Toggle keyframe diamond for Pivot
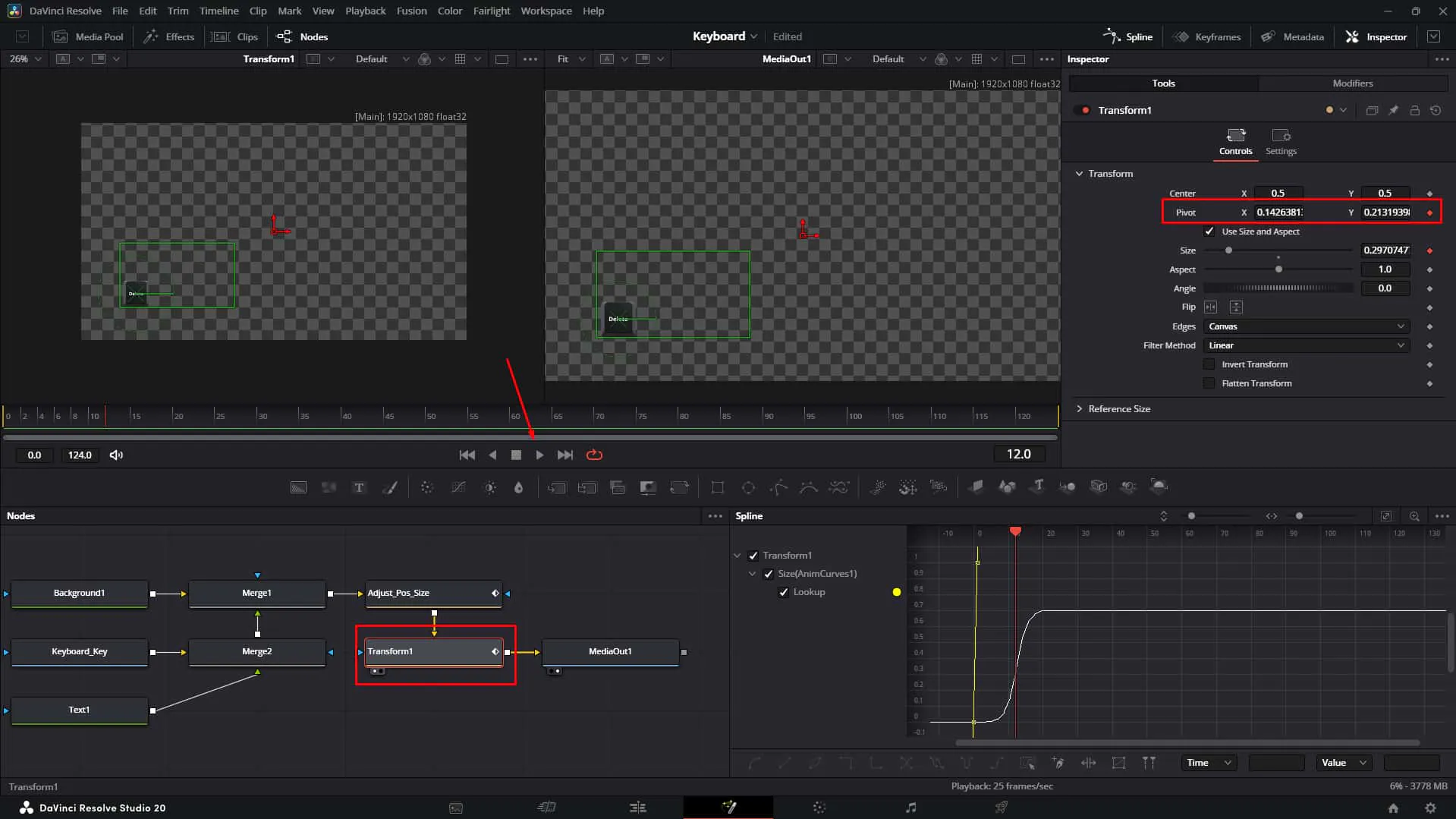 1429,213
